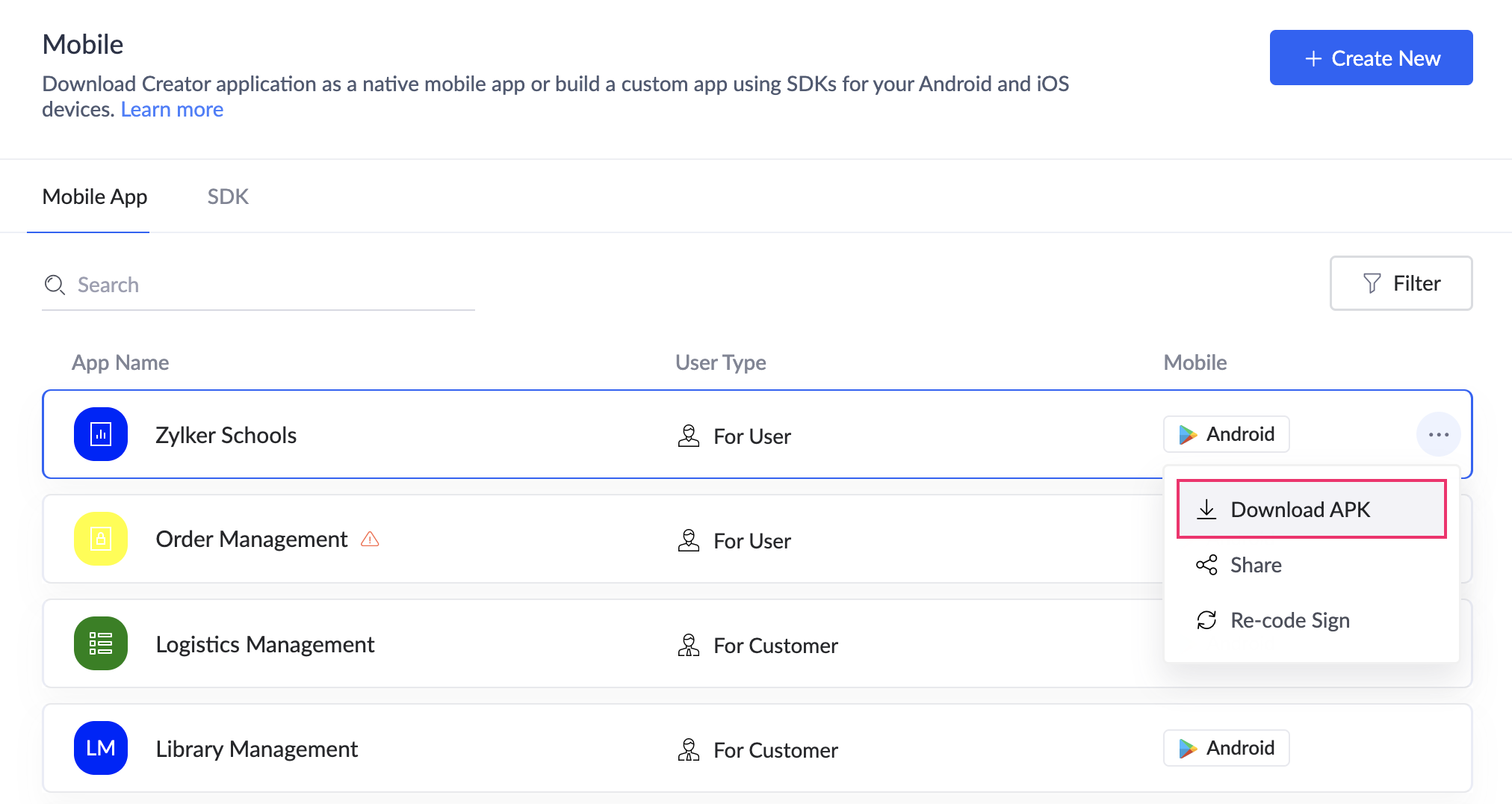1512x804 pixels.
Task: Click the user icon in Zylker Schools row
Action: coord(688,436)
